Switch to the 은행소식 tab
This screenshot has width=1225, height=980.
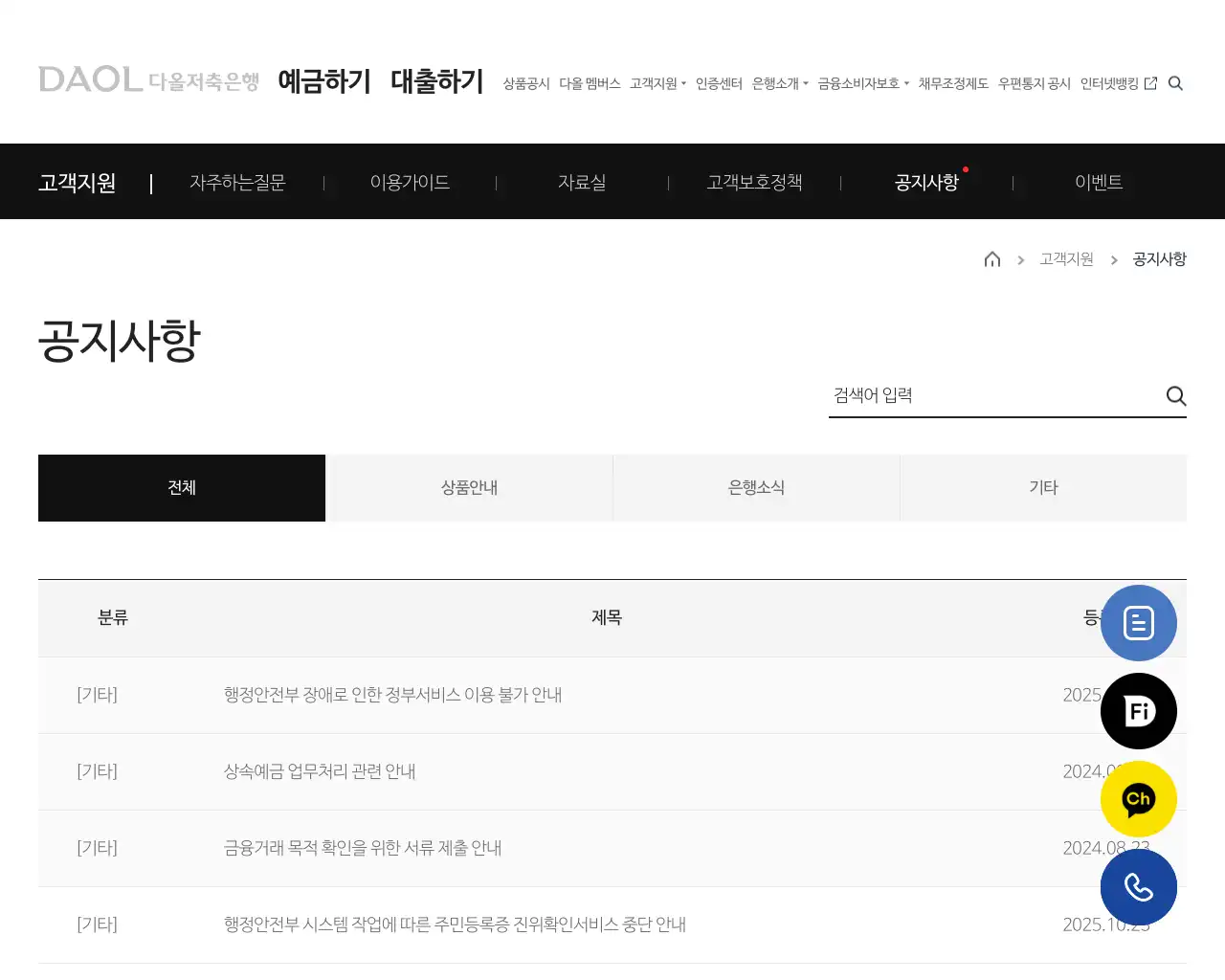(x=756, y=488)
